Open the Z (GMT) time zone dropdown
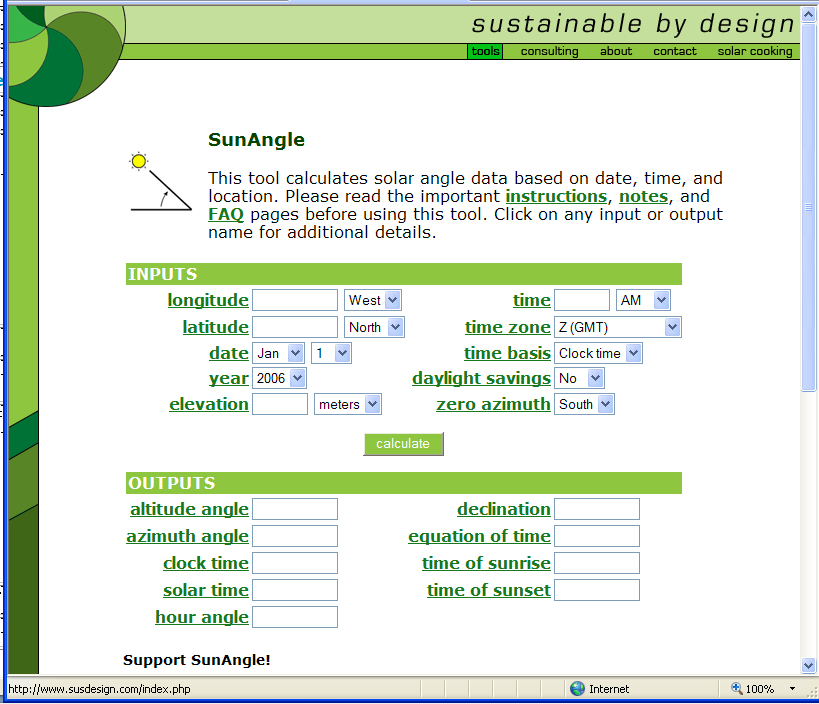 coord(618,327)
